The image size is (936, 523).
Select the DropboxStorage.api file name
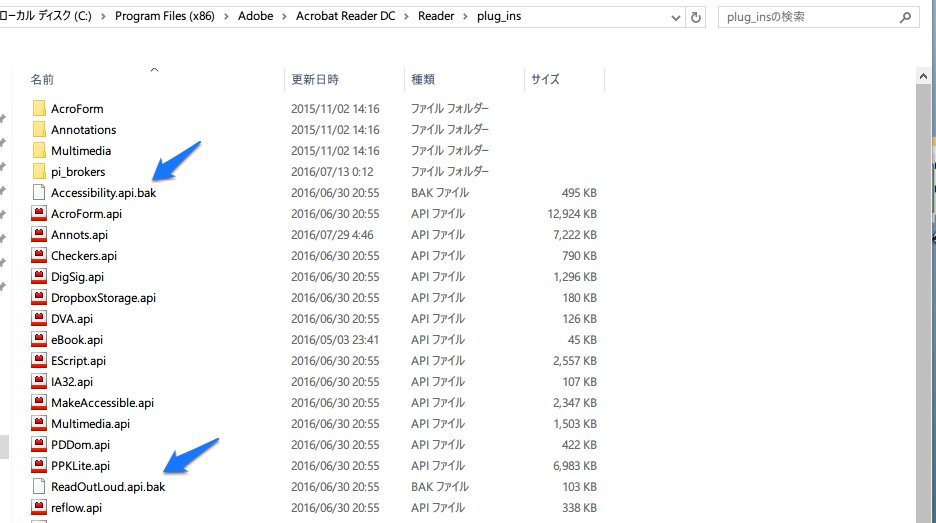tap(103, 297)
